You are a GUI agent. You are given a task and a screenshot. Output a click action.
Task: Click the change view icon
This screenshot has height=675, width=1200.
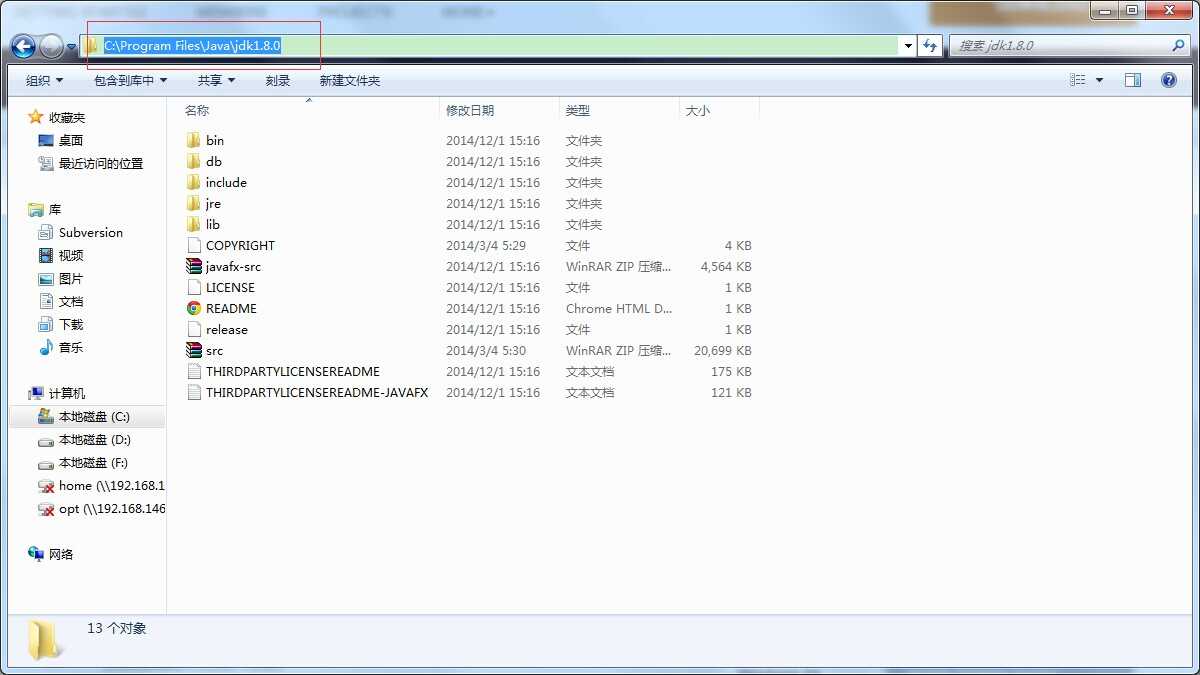coord(1078,80)
